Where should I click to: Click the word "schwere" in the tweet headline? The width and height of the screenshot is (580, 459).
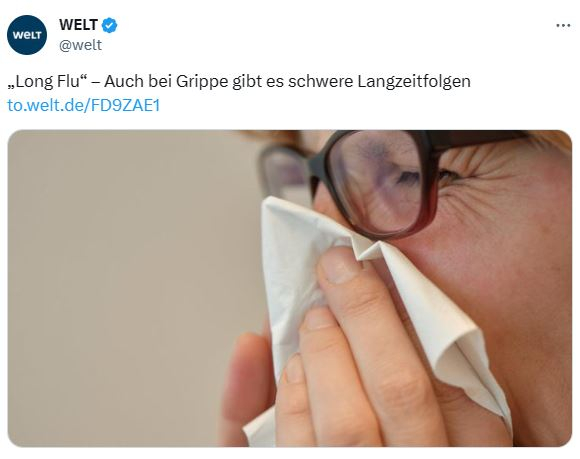pos(321,81)
